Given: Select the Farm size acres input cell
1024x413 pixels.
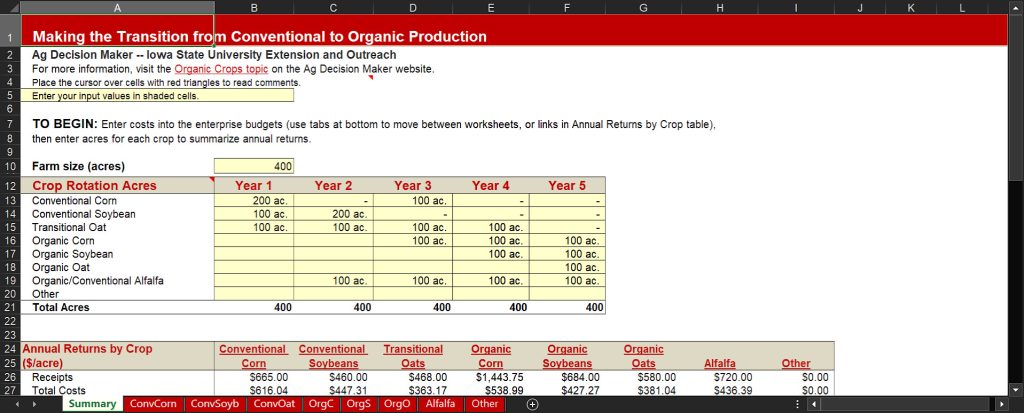Looking at the screenshot, I should 253,166.
